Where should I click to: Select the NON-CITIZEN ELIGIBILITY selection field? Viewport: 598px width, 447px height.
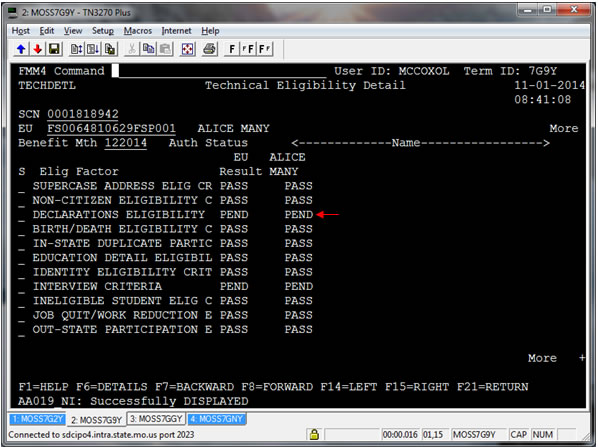[22, 201]
